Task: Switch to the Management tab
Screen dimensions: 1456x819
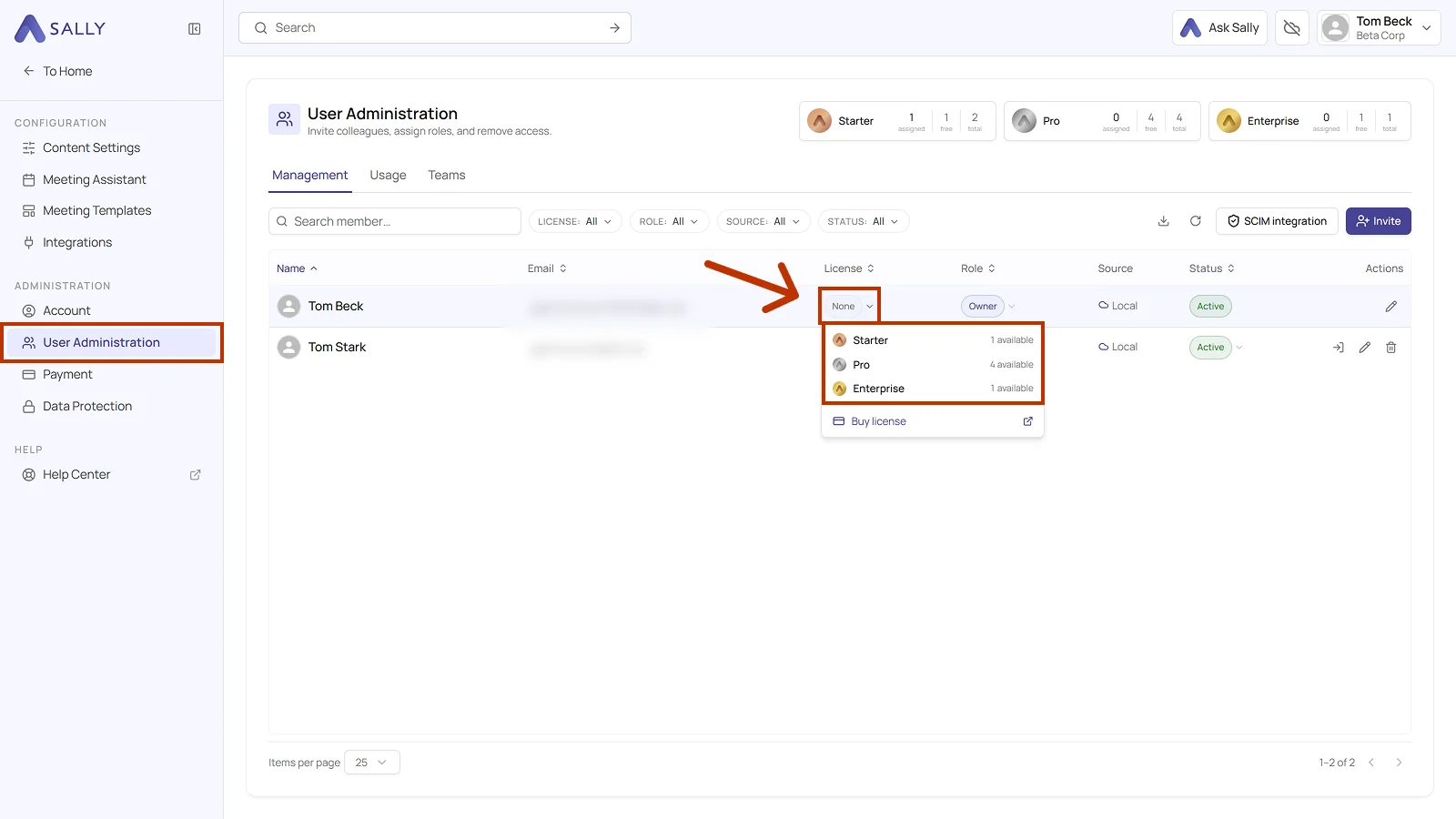Action: (309, 175)
